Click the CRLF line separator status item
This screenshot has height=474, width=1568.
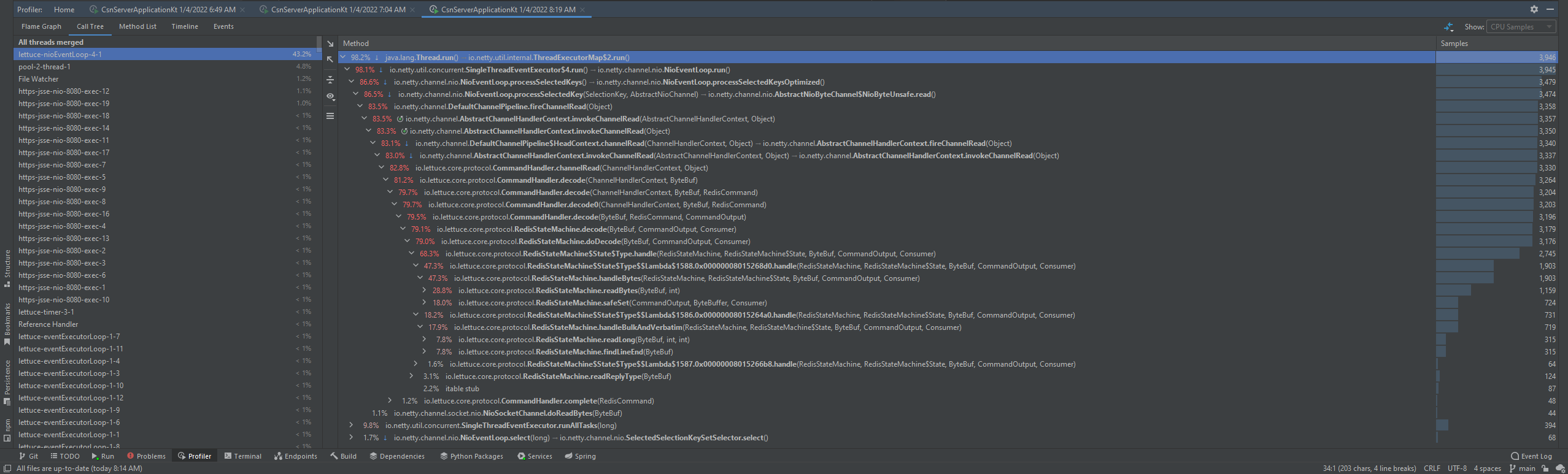1432,468
